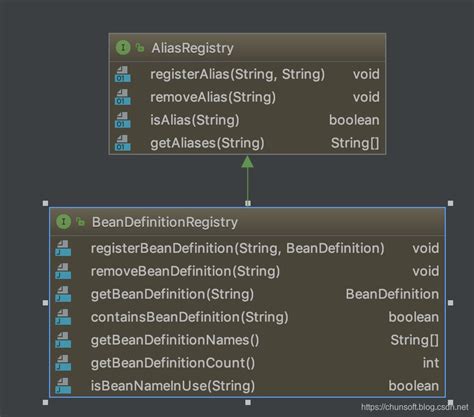Click the method icon beside getBeanDefinitionCount
The image size is (474, 417).
click(x=63, y=363)
